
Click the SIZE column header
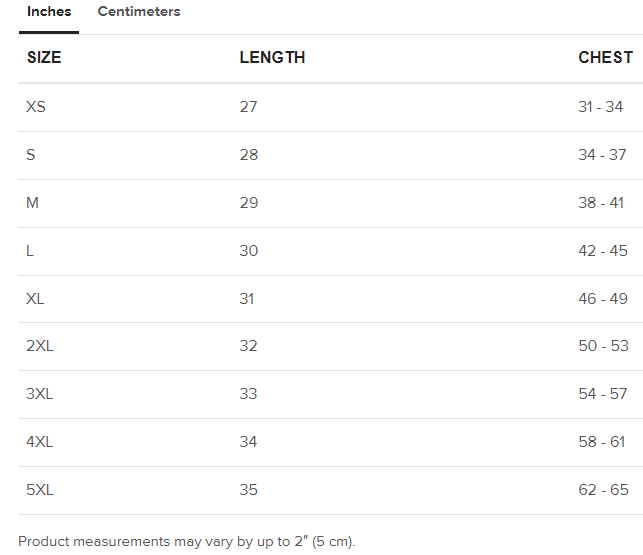click(x=44, y=58)
